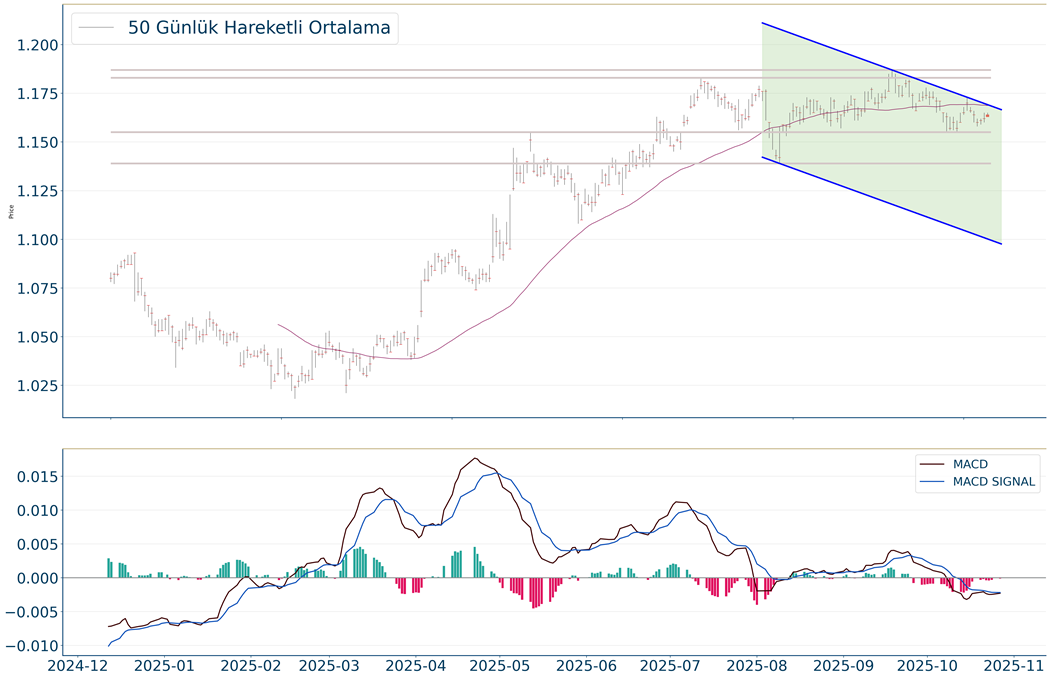Select the 2024-12 date on the x-axis
Screen dimensions: 1050x678
tap(81, 665)
